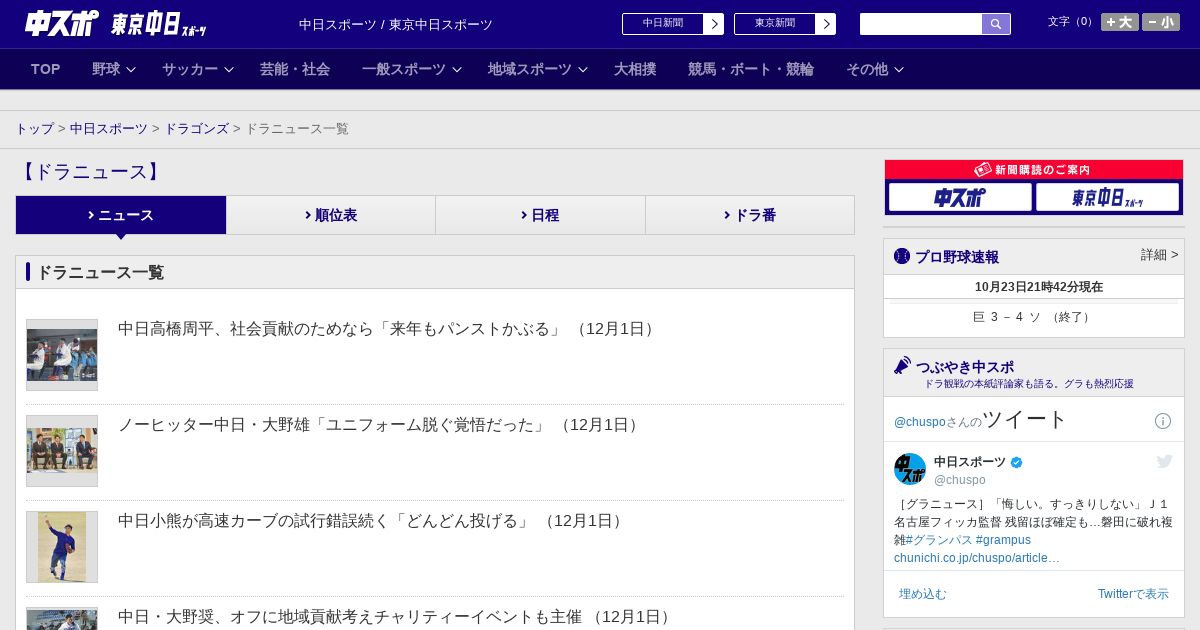This screenshot has height=630, width=1200.
Task: Click the 中スポ subscription banner button
Action: coord(960,197)
